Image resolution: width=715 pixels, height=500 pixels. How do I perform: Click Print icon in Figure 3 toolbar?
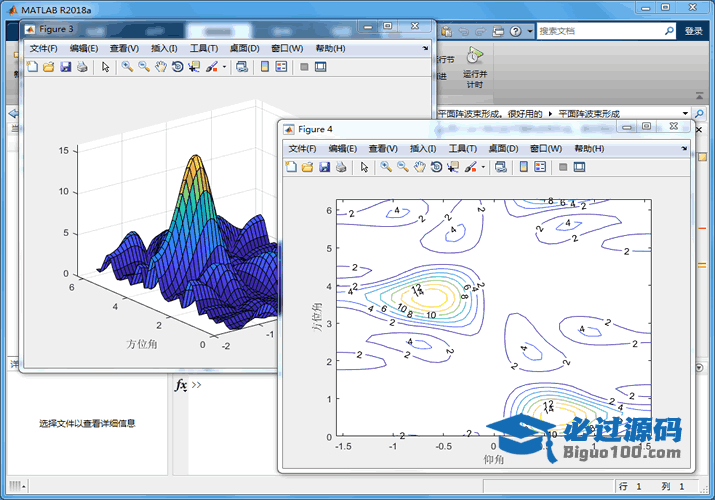coord(82,67)
